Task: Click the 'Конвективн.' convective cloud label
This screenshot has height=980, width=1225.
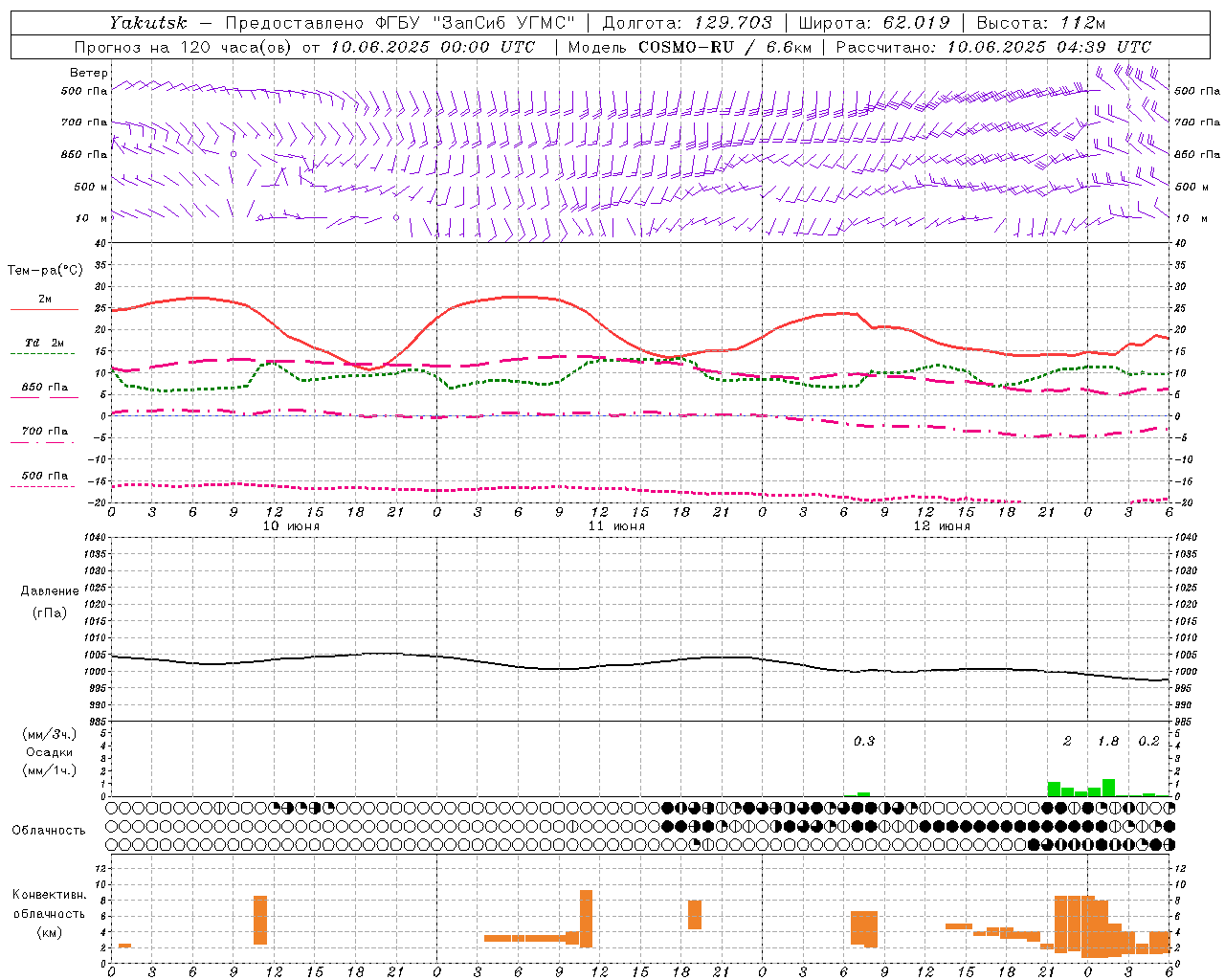Action: click(49, 895)
